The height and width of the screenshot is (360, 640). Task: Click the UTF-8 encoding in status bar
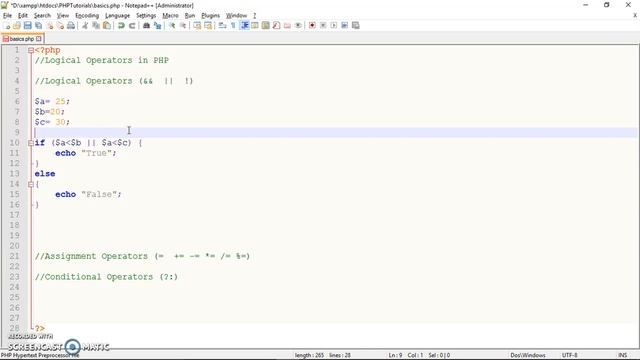tap(569, 355)
